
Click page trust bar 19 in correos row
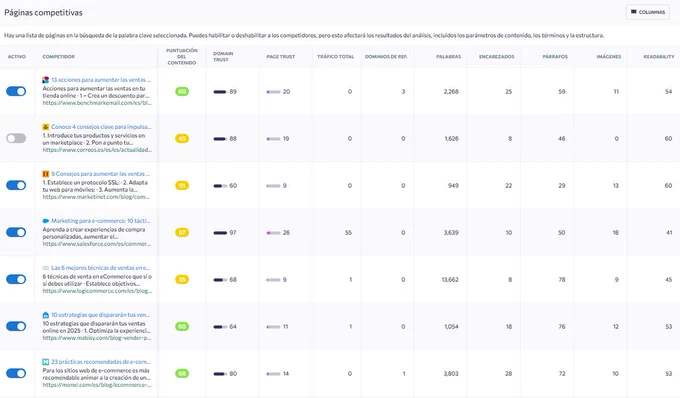click(273, 139)
